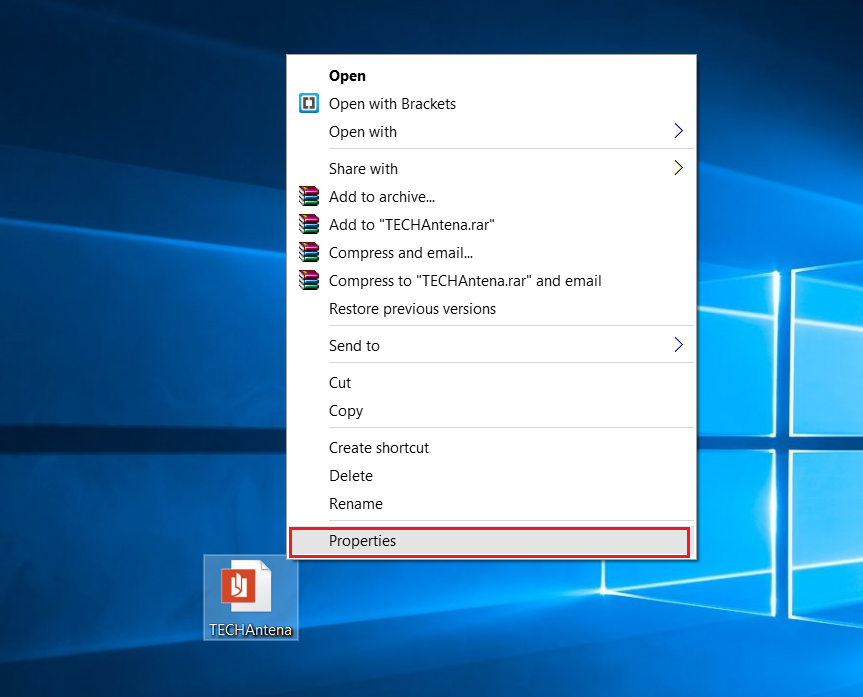Choose Cut from the context menu
This screenshot has width=863, height=697.
[x=491, y=383]
